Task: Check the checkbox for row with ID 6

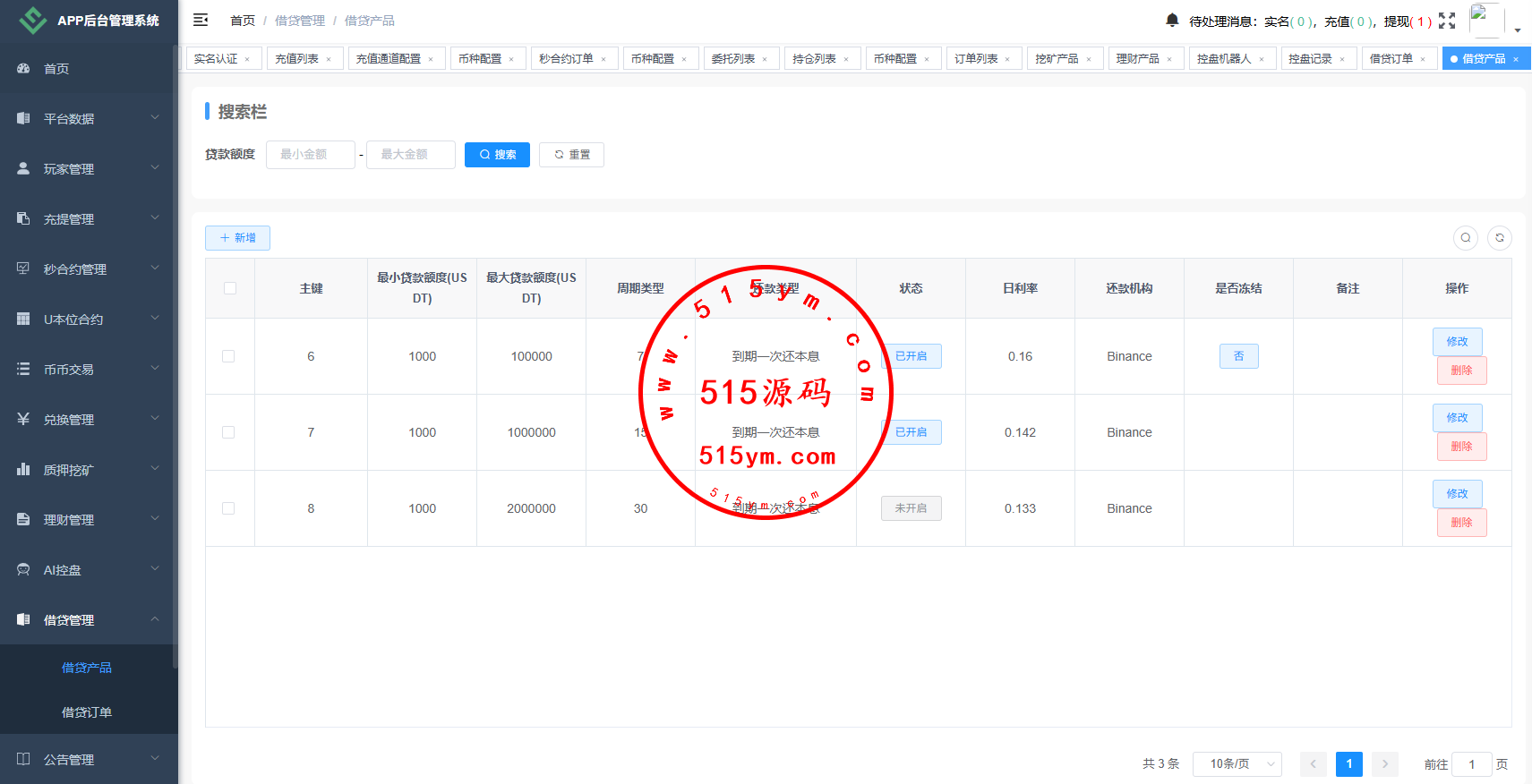Action: pos(228,356)
